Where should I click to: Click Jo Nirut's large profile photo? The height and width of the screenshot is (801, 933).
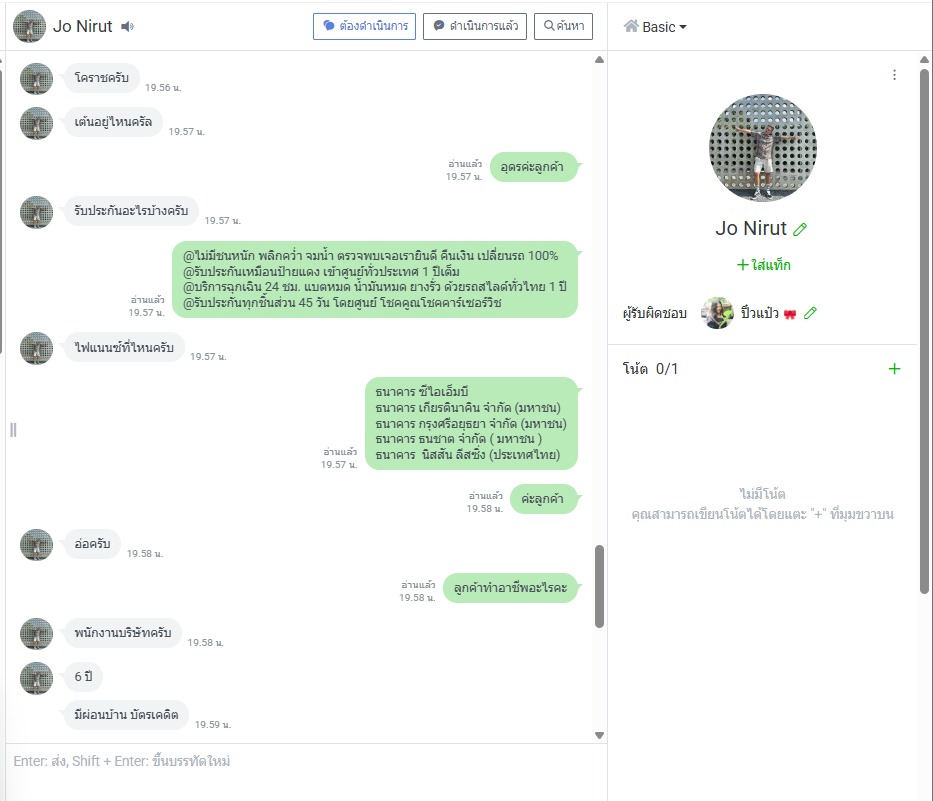(763, 148)
